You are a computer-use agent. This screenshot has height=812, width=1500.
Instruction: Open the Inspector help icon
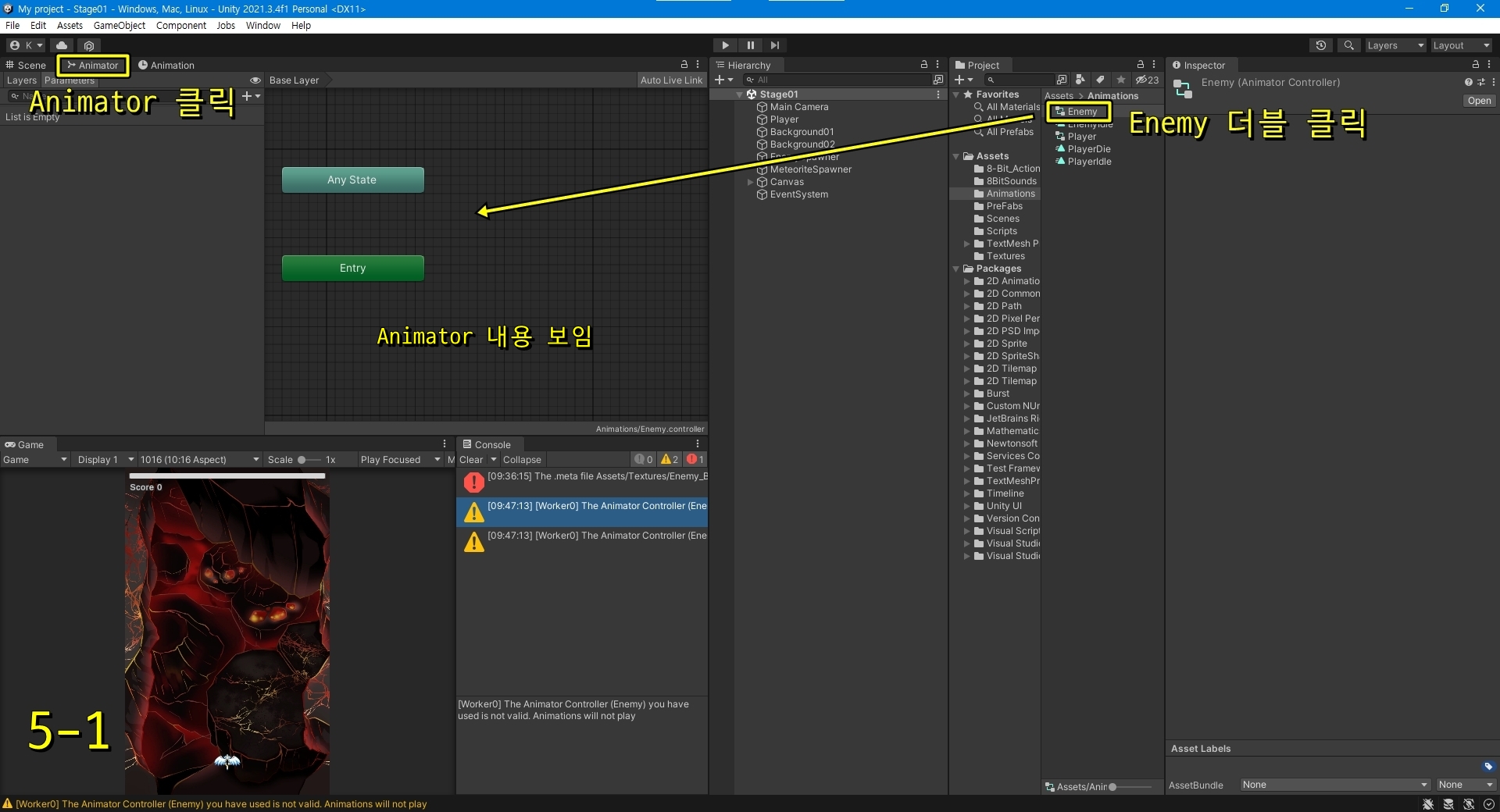(x=1468, y=82)
